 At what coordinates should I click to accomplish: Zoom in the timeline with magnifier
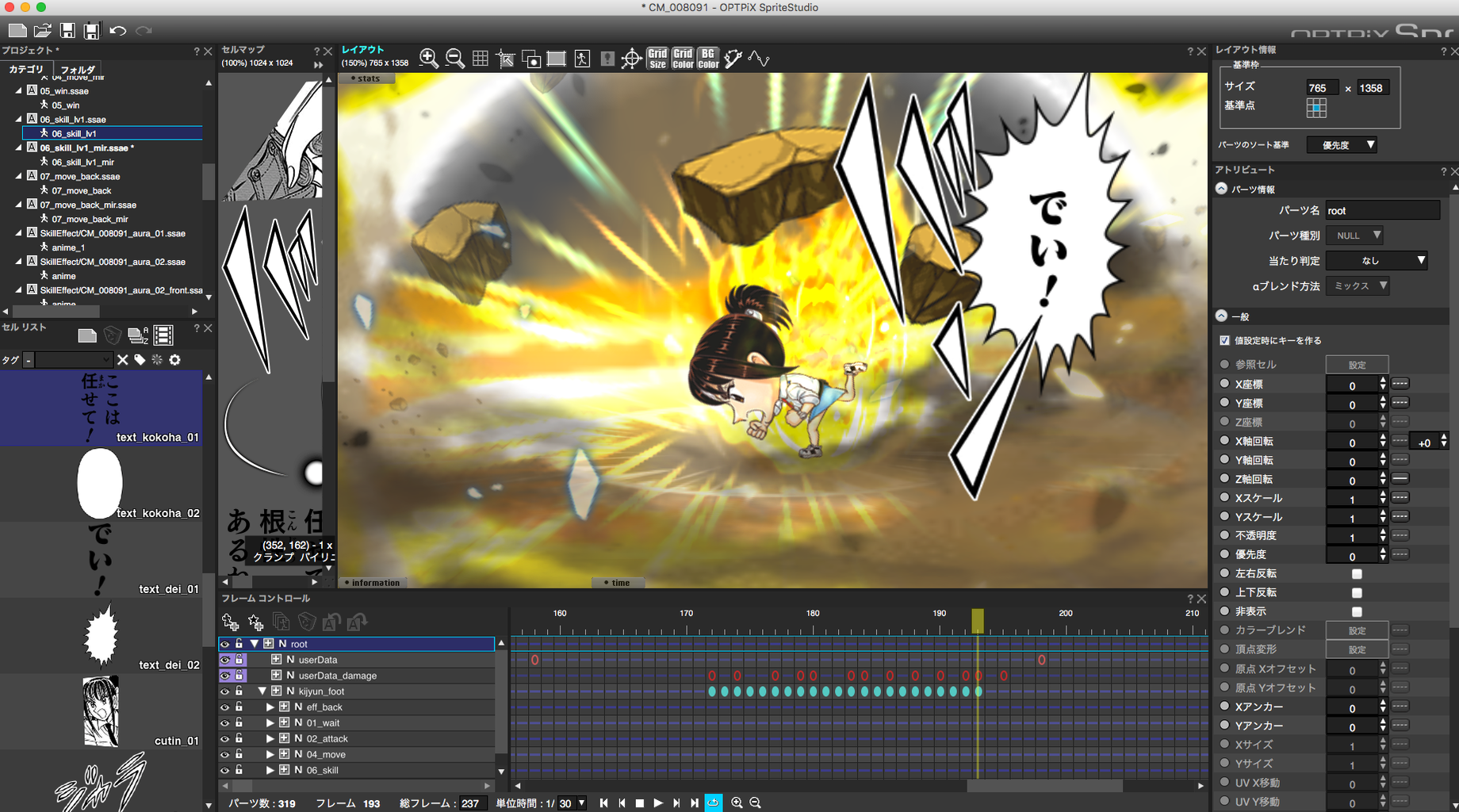tap(737, 803)
